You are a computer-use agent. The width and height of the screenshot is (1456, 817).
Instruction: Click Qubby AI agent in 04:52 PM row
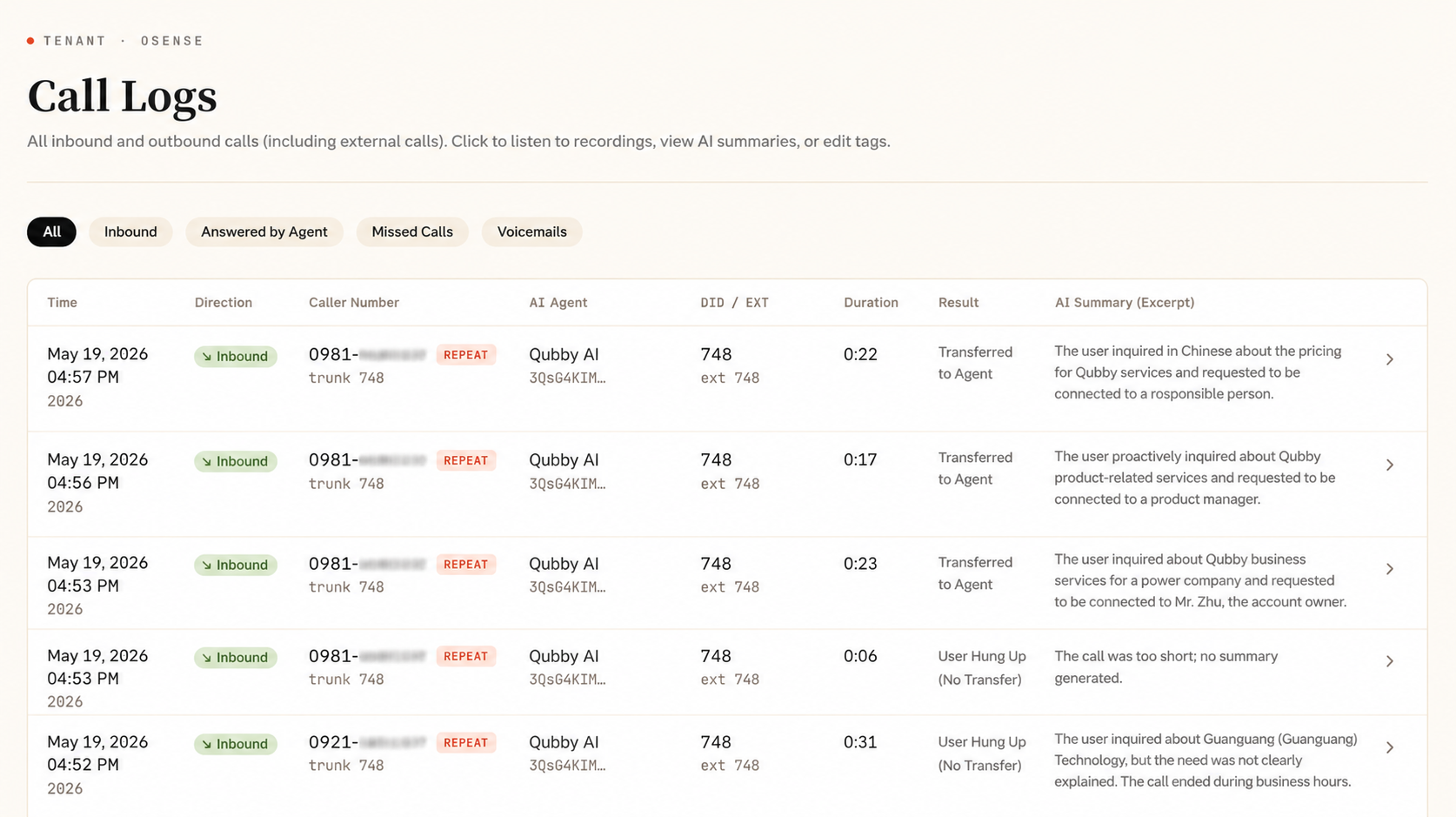[564, 742]
